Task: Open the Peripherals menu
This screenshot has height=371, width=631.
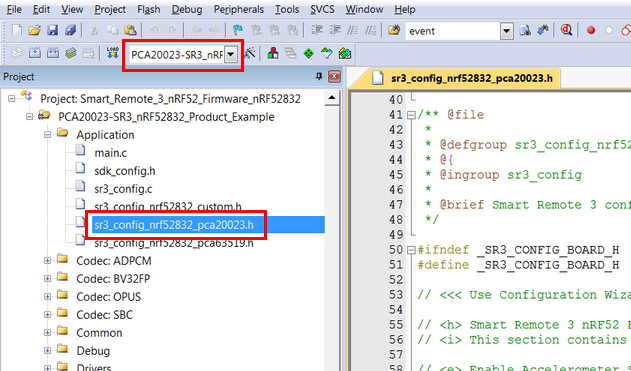Action: [239, 9]
